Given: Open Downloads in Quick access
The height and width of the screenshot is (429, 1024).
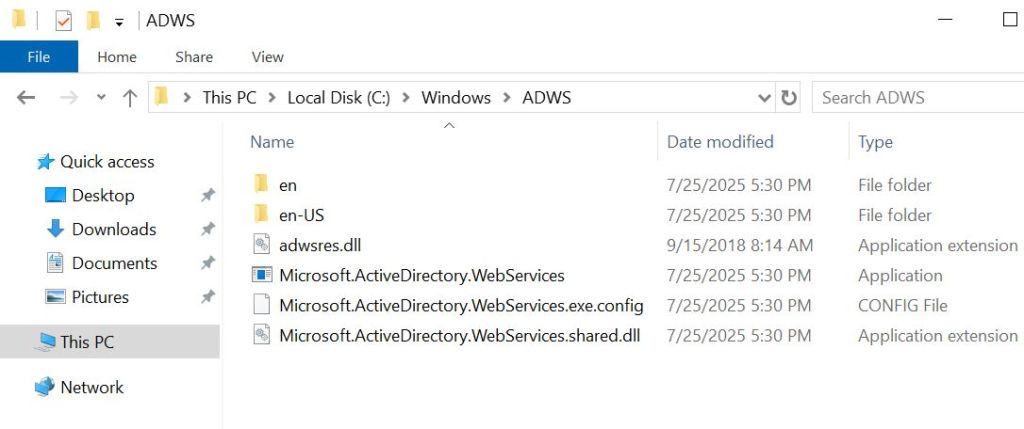Looking at the screenshot, I should point(113,229).
